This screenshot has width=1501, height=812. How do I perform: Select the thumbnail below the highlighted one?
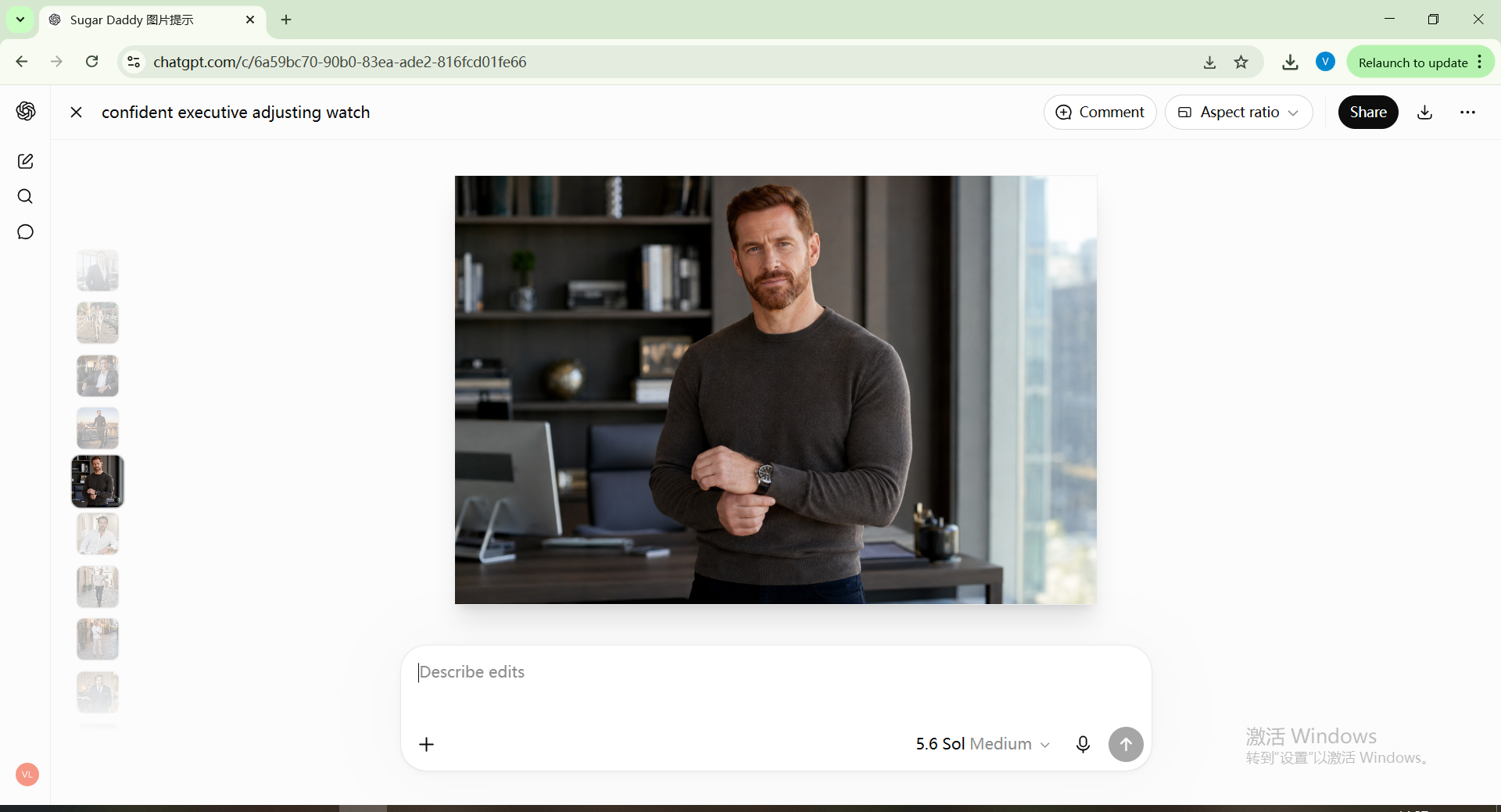pos(98,534)
